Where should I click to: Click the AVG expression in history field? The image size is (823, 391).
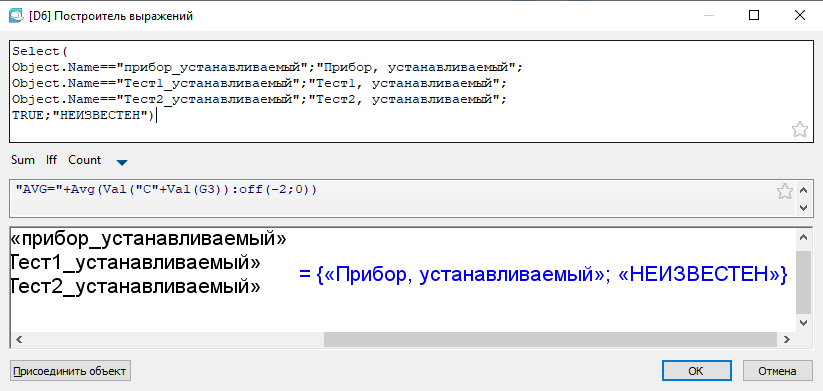click(x=166, y=189)
